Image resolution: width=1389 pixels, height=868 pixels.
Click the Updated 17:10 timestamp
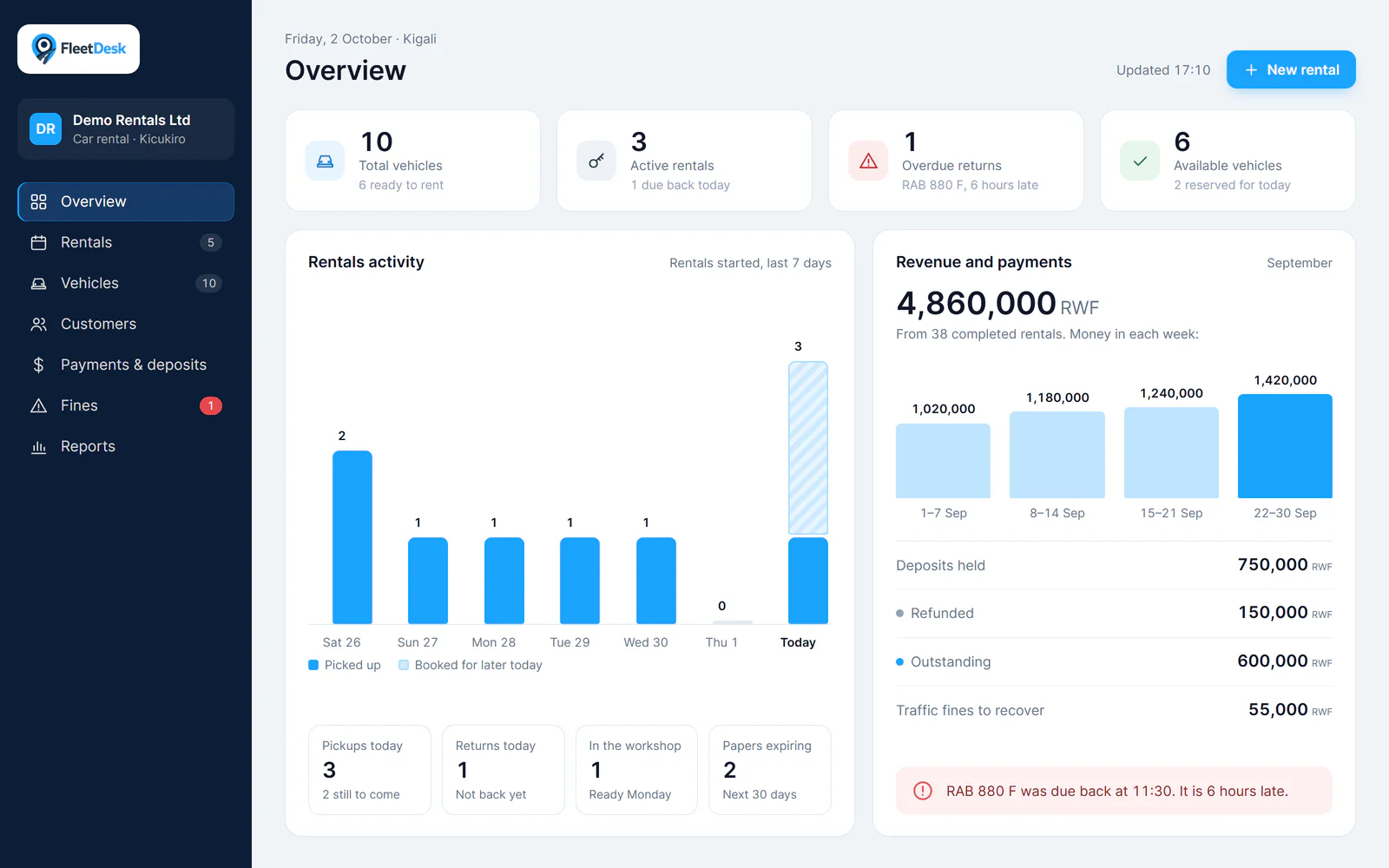[1163, 69]
